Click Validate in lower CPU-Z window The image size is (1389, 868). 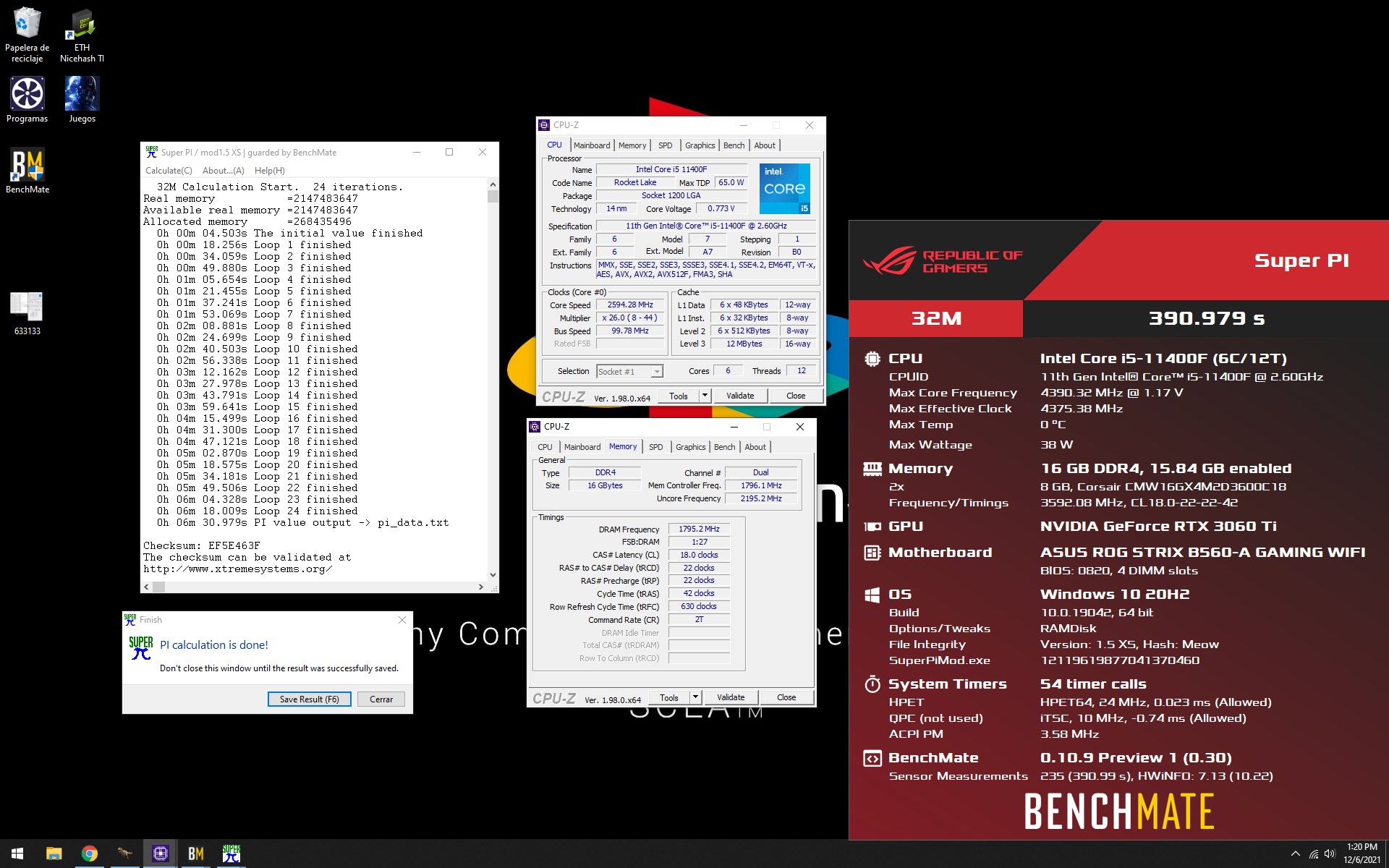[x=731, y=697]
